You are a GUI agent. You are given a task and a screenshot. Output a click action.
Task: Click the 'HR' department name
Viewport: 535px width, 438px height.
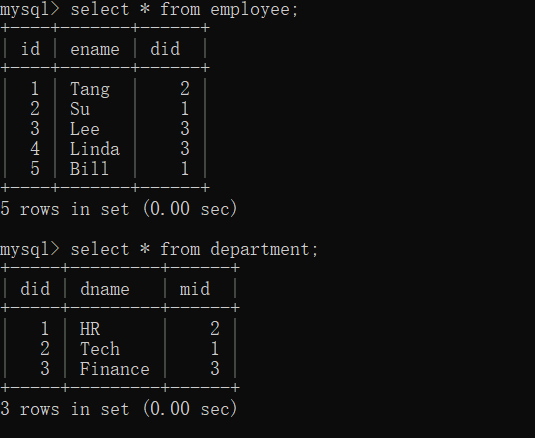(x=90, y=329)
